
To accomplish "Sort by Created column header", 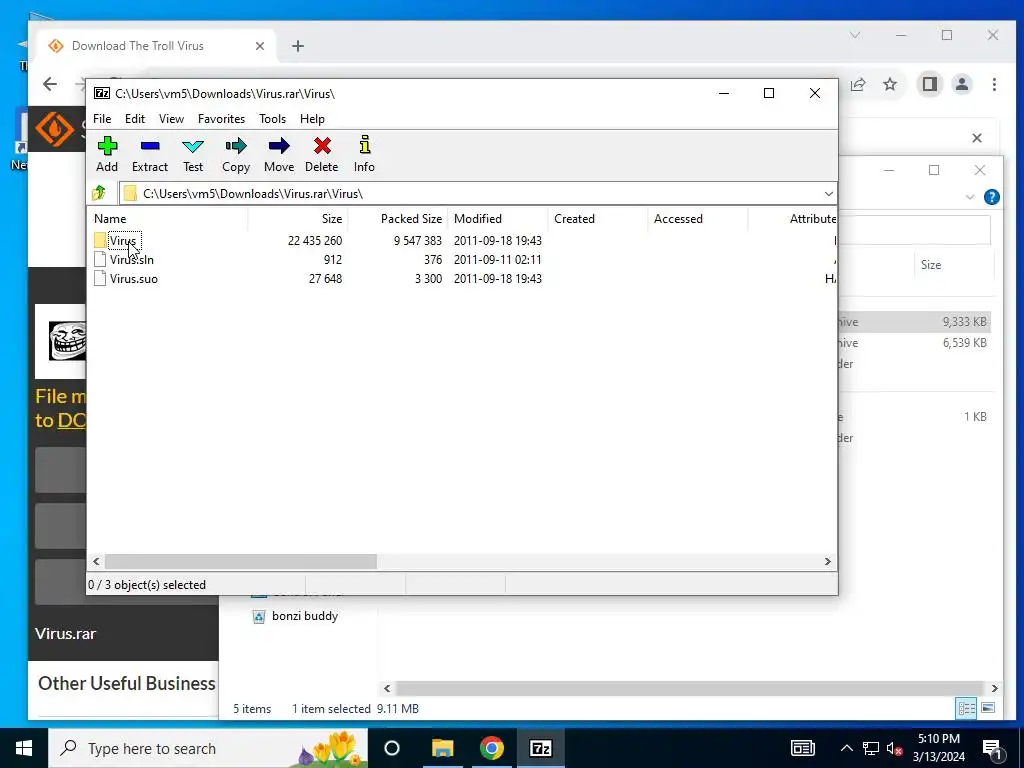I will point(598,219).
